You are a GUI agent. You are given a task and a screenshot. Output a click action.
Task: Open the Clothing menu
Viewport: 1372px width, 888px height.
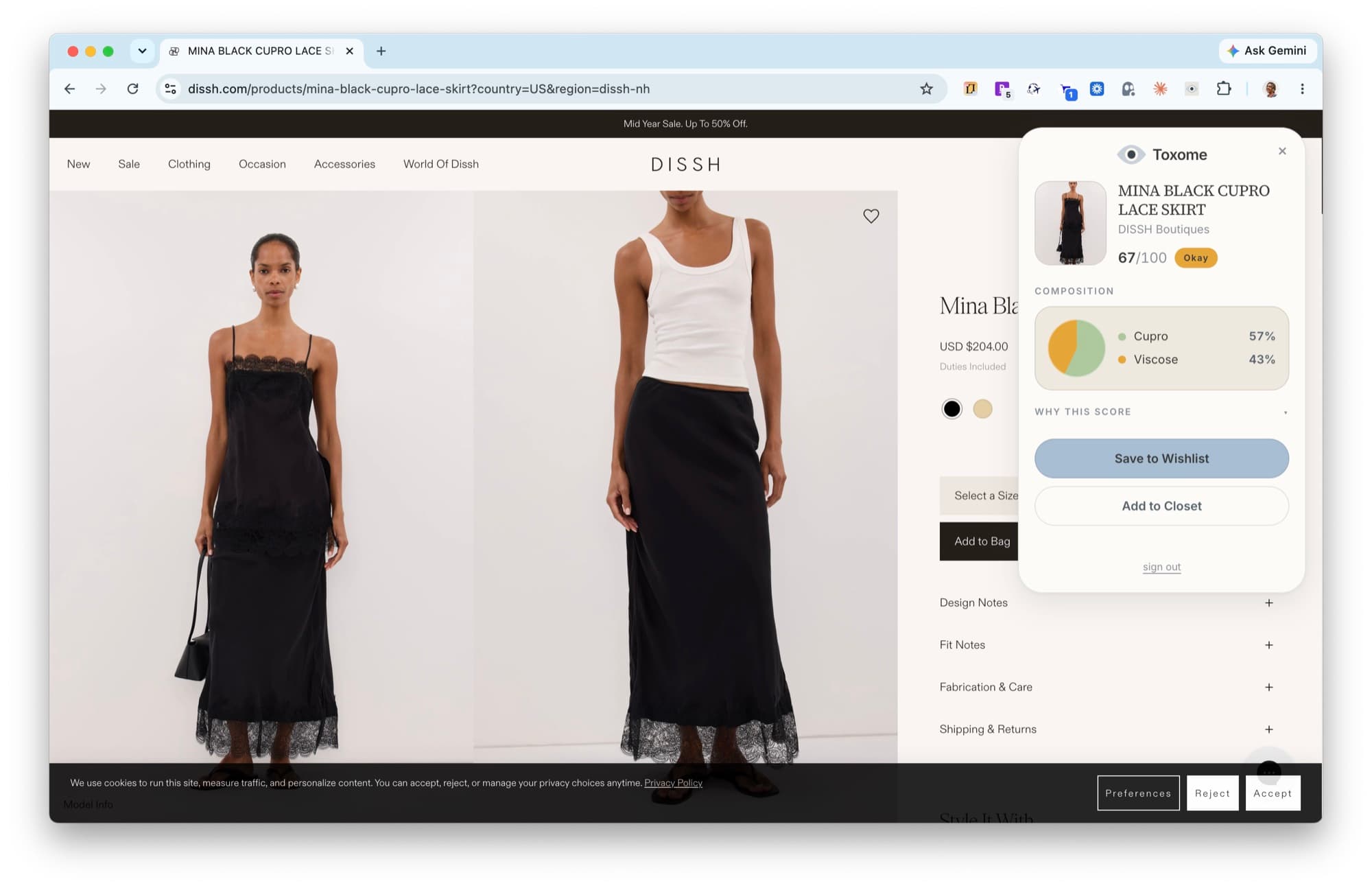pos(189,164)
